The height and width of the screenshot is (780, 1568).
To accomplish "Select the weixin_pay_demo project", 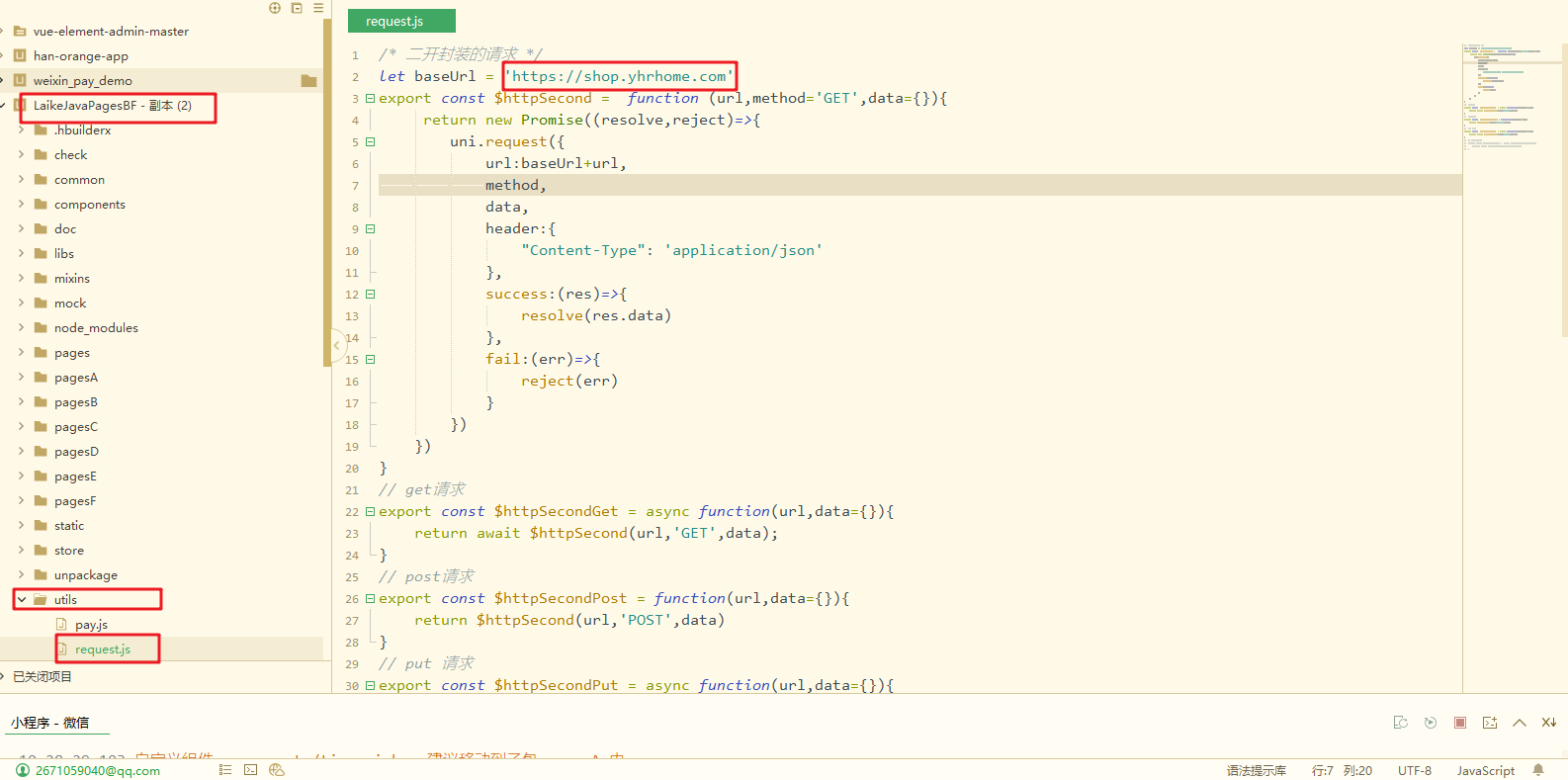I will click(83, 81).
